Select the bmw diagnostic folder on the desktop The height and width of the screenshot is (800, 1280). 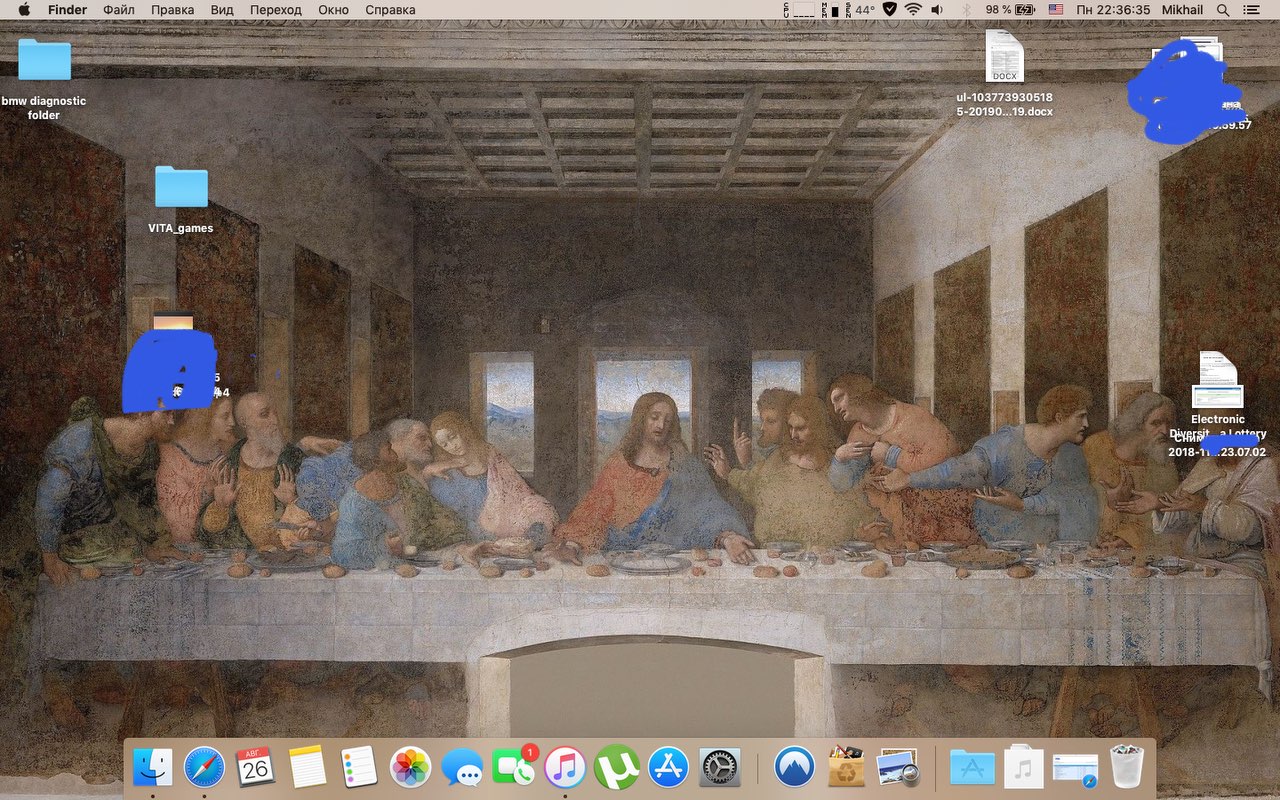coord(44,59)
